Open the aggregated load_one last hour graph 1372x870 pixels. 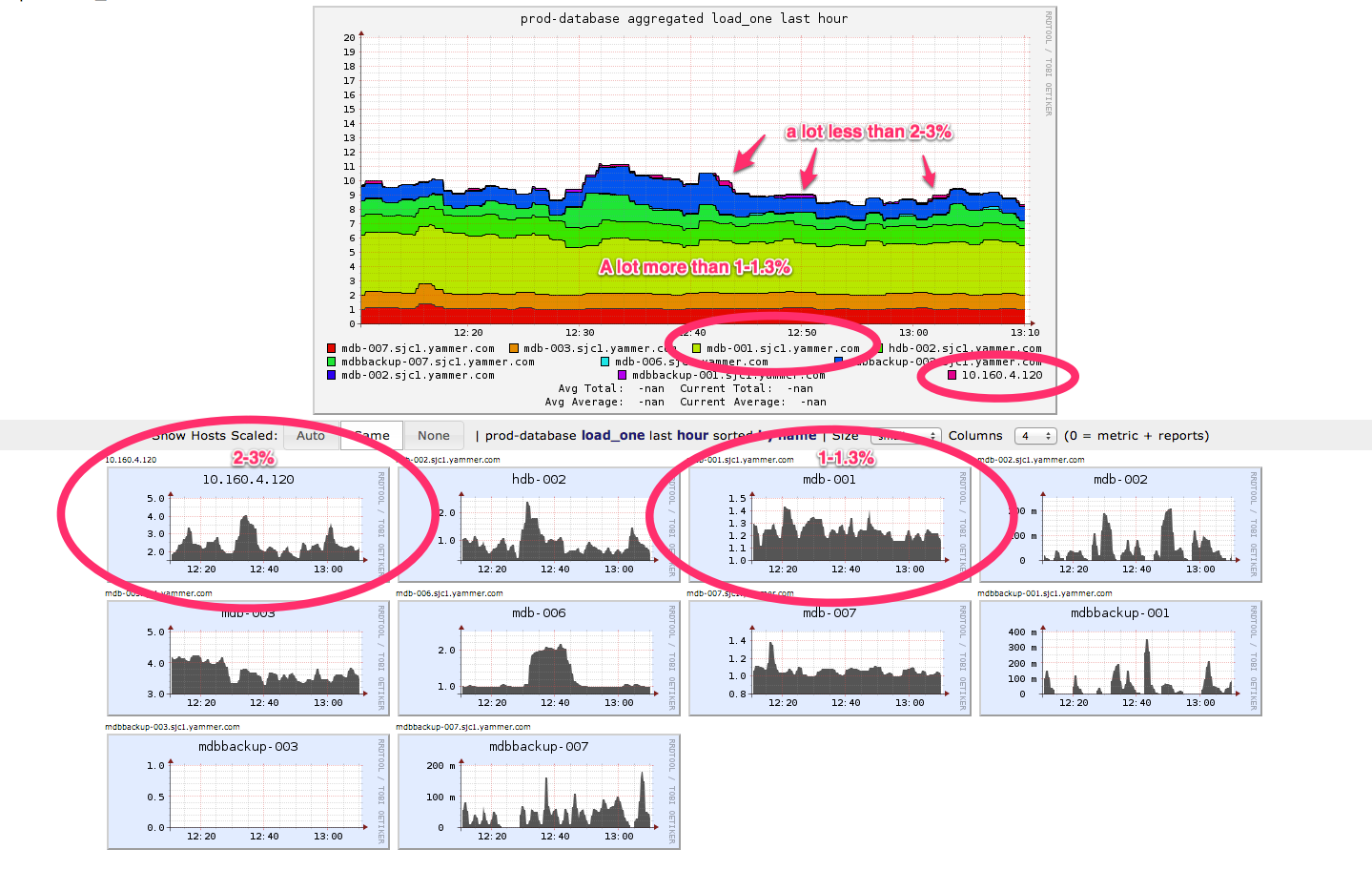click(x=685, y=211)
